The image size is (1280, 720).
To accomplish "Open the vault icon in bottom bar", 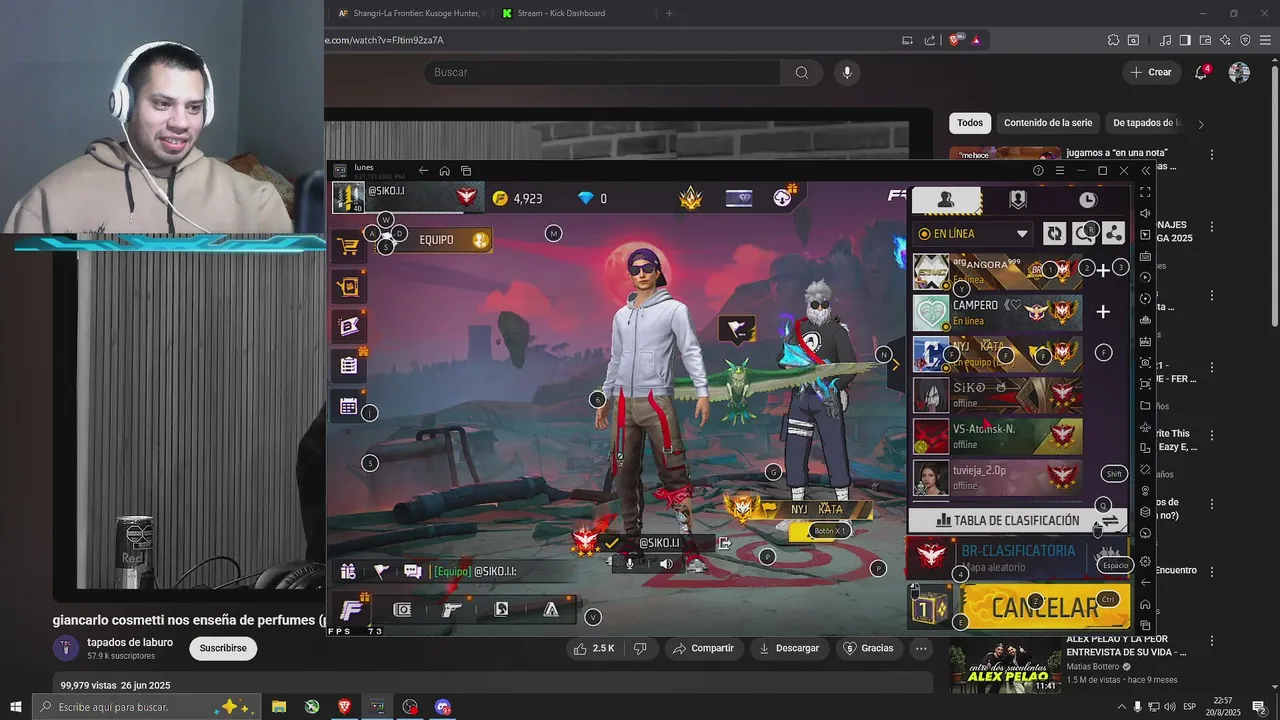I will click(x=402, y=609).
